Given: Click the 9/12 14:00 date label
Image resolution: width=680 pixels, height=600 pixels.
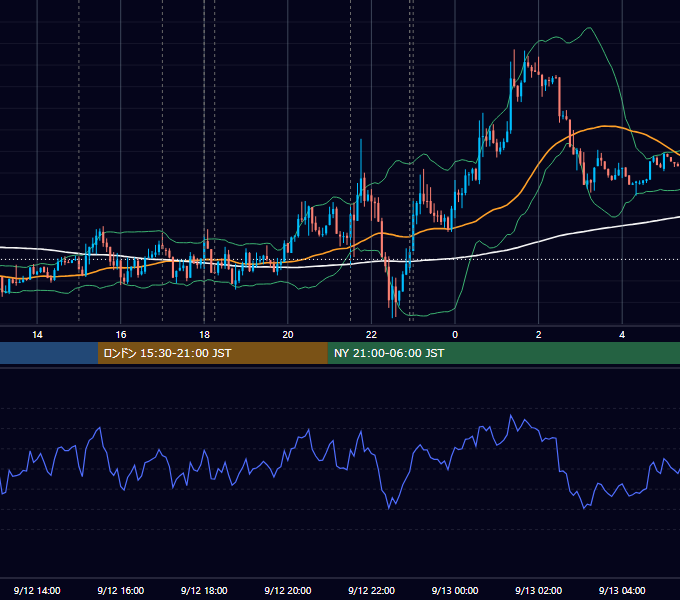Looking at the screenshot, I should click(37, 590).
